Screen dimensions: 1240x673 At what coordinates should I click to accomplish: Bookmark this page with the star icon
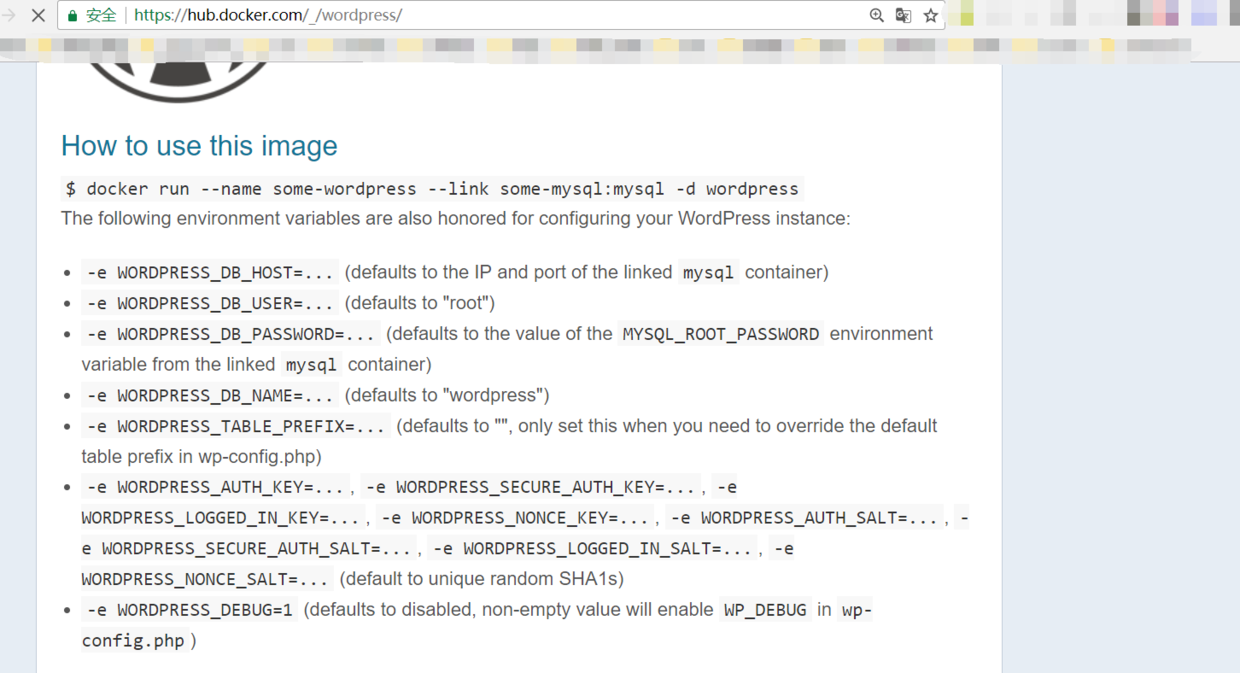tap(930, 15)
